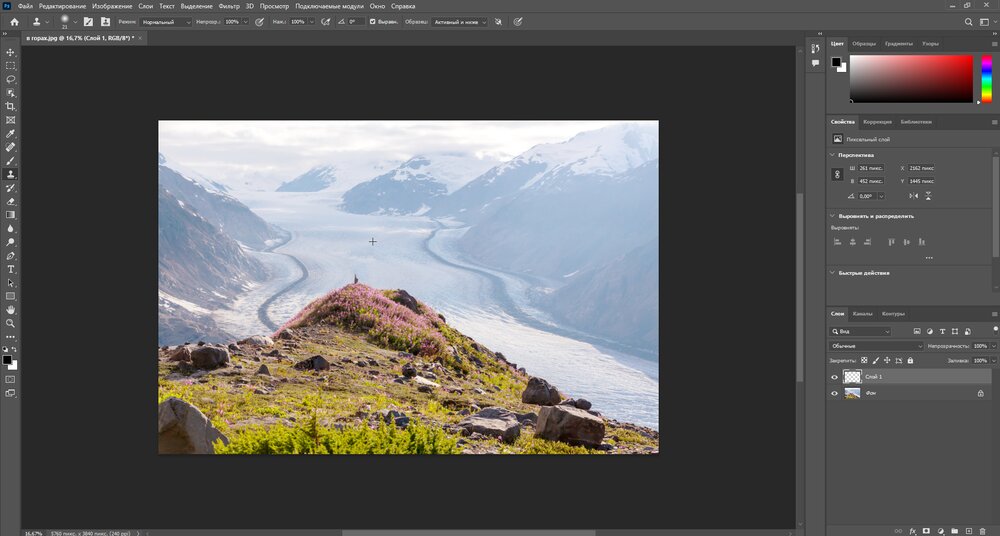Select the Move tool

coord(11,51)
